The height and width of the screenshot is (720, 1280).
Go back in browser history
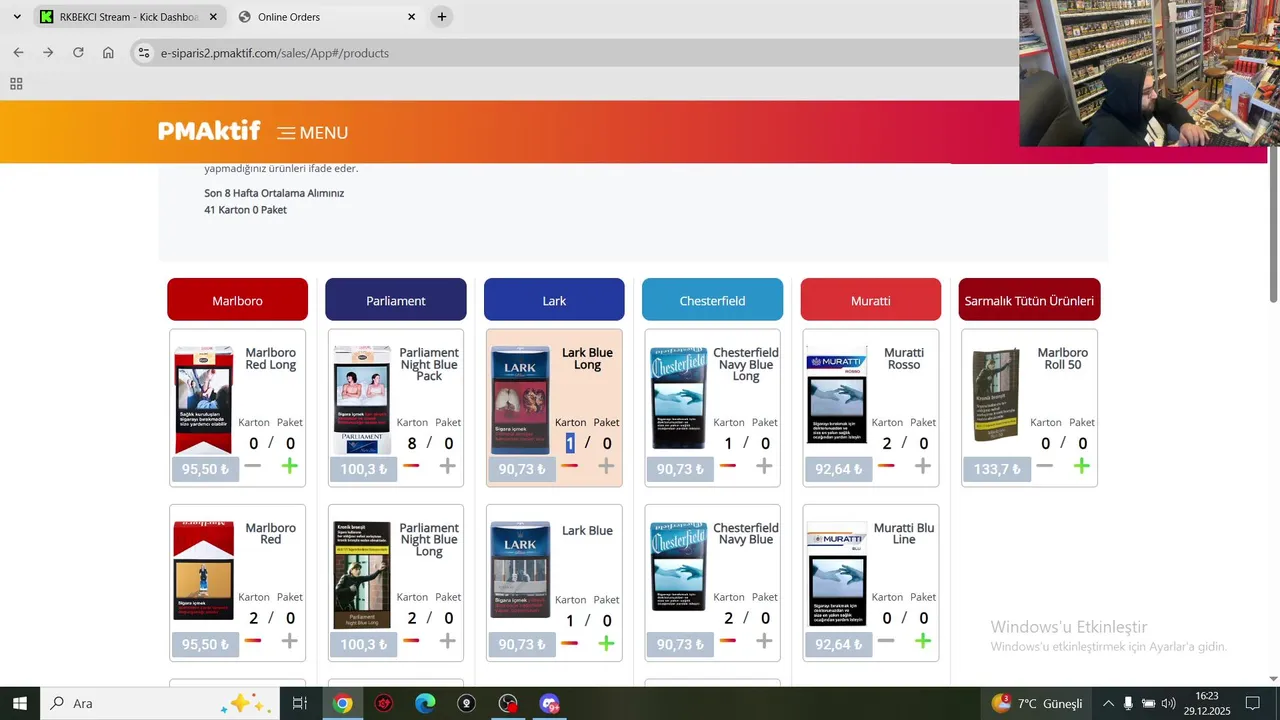(x=18, y=52)
